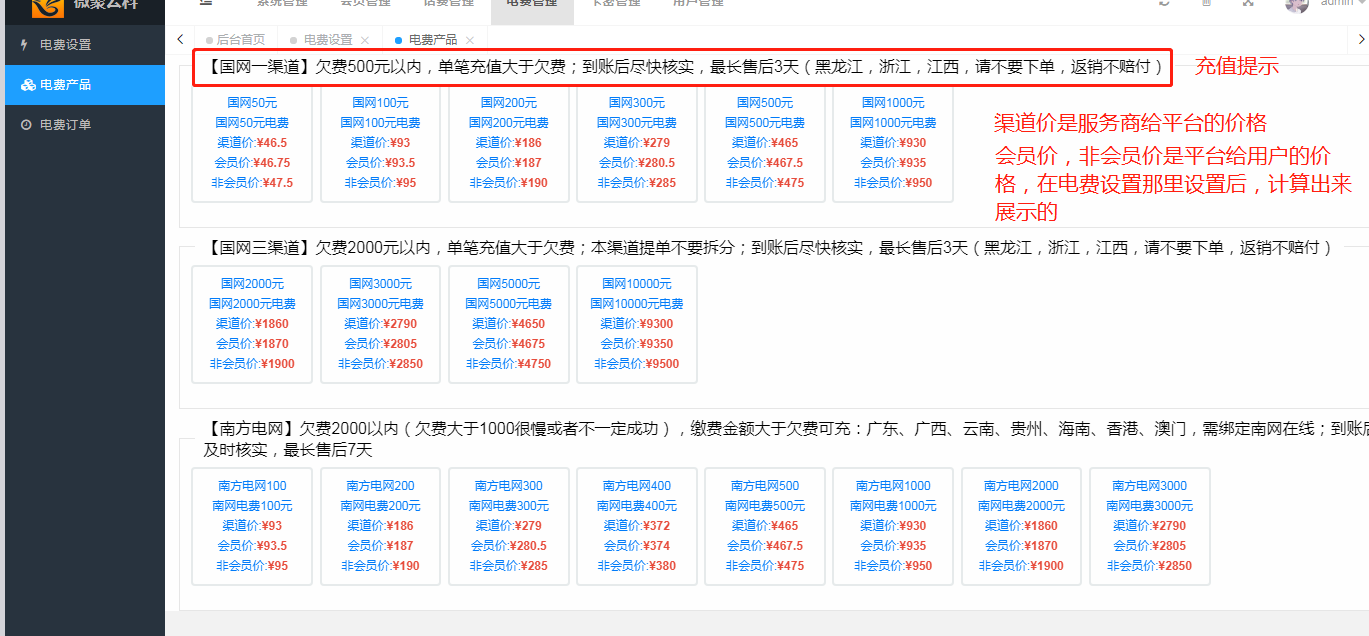Close the 电费产品 page tab
1369x636 pixels.
coord(470,40)
